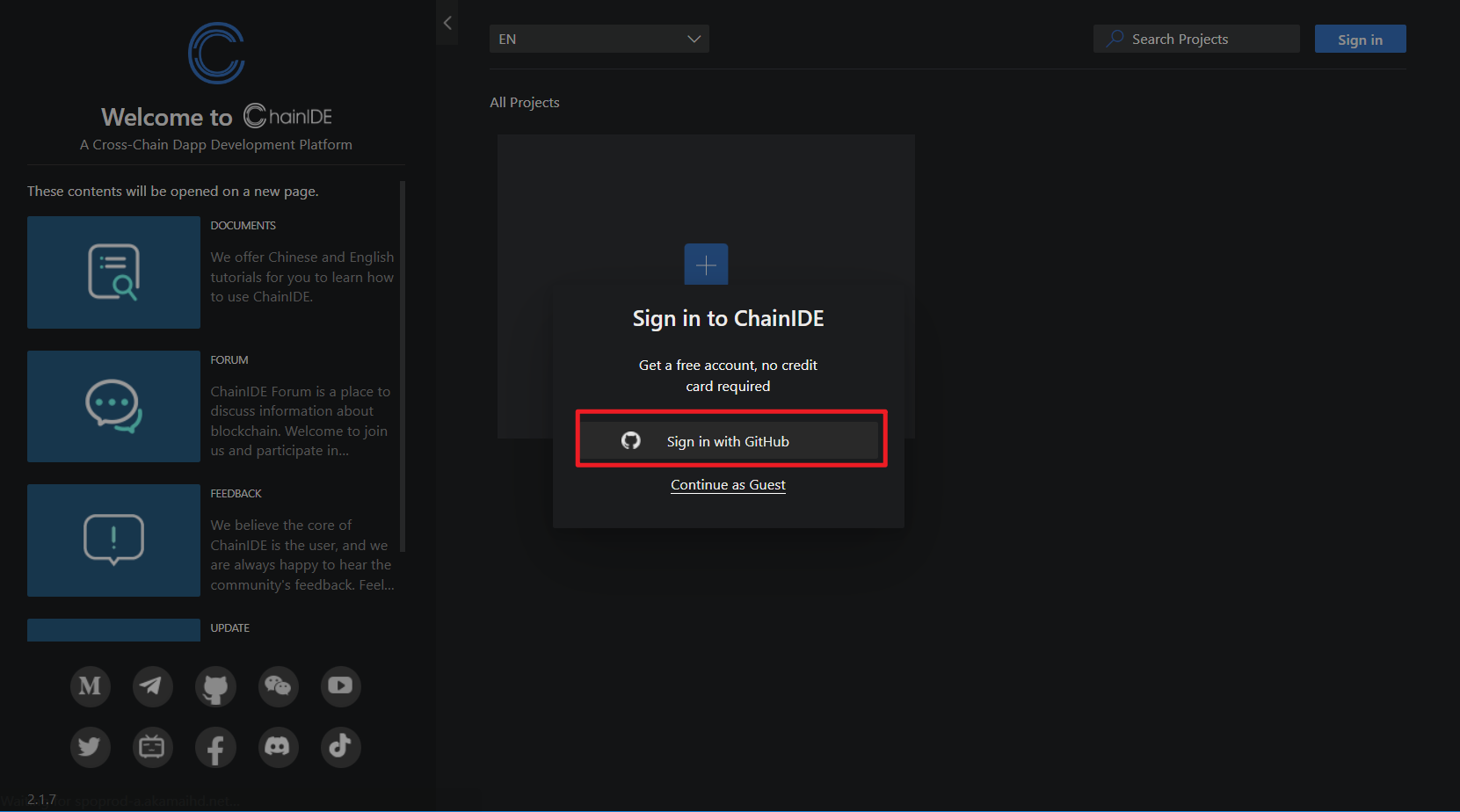The width and height of the screenshot is (1460, 812).
Task: Open the Bilibili TV icon
Action: [152, 747]
